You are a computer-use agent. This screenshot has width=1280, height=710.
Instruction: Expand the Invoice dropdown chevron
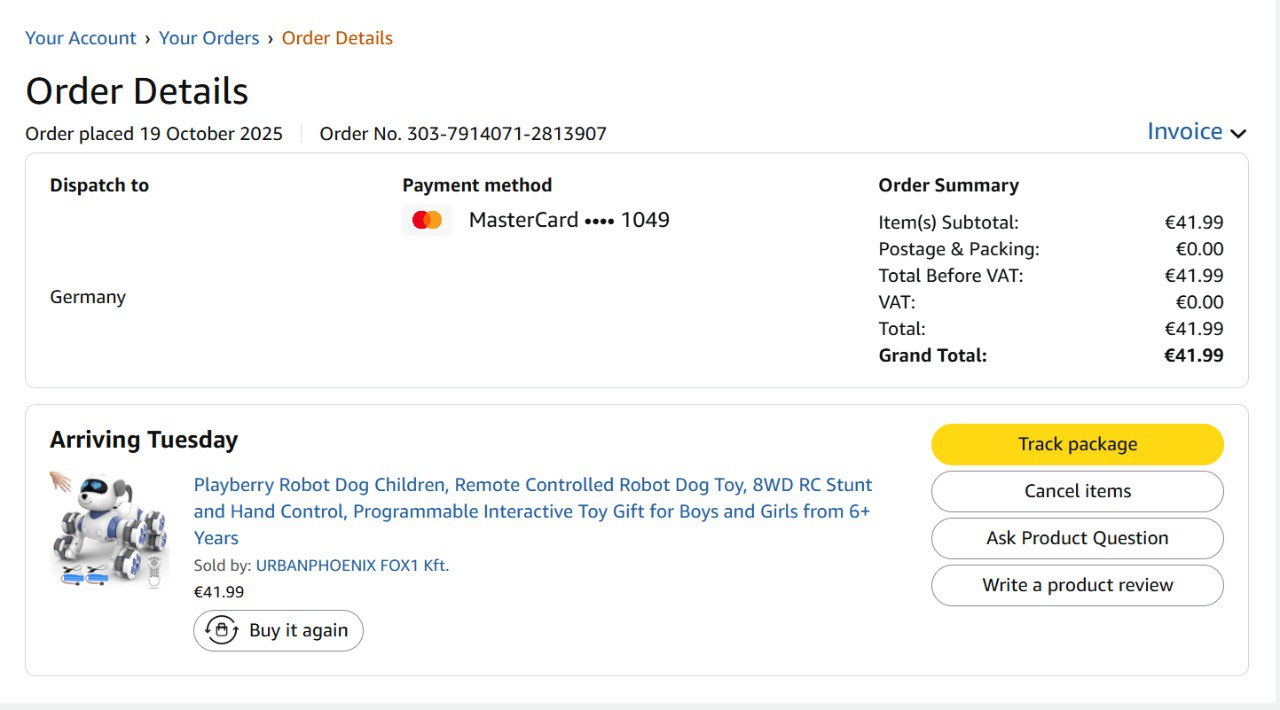1238,133
